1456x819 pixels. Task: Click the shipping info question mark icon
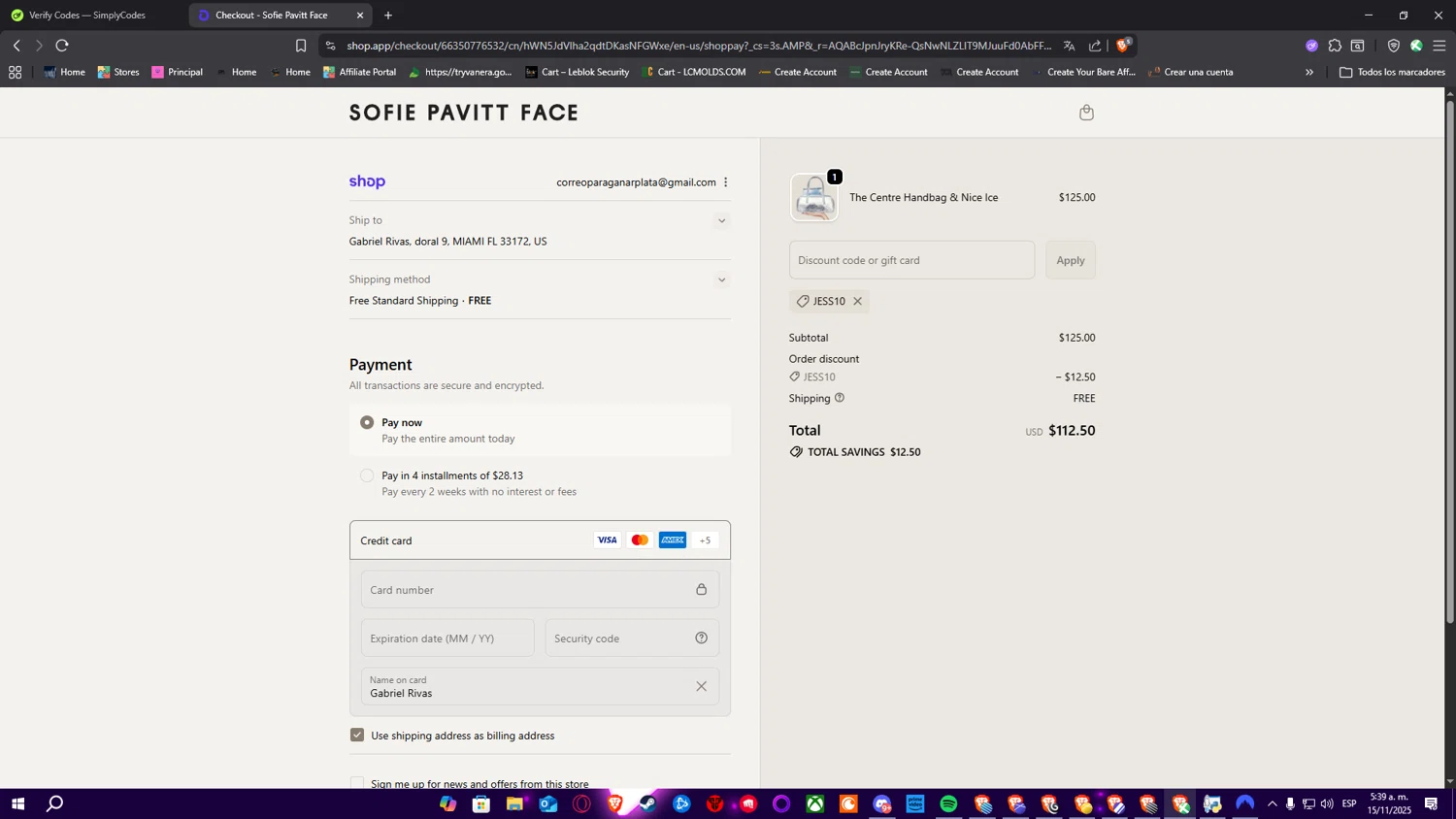click(x=840, y=398)
